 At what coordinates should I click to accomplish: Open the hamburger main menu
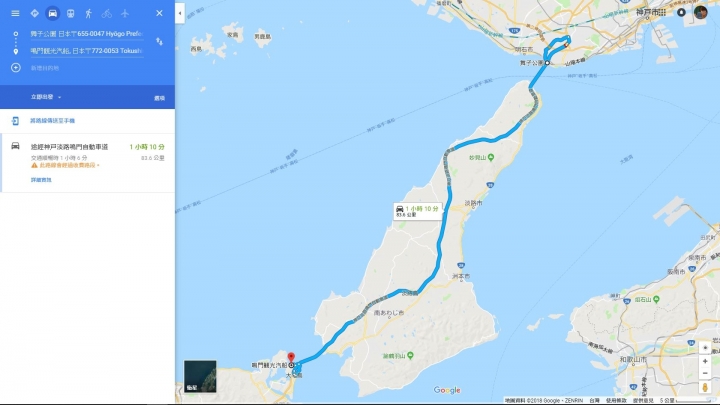pos(15,13)
